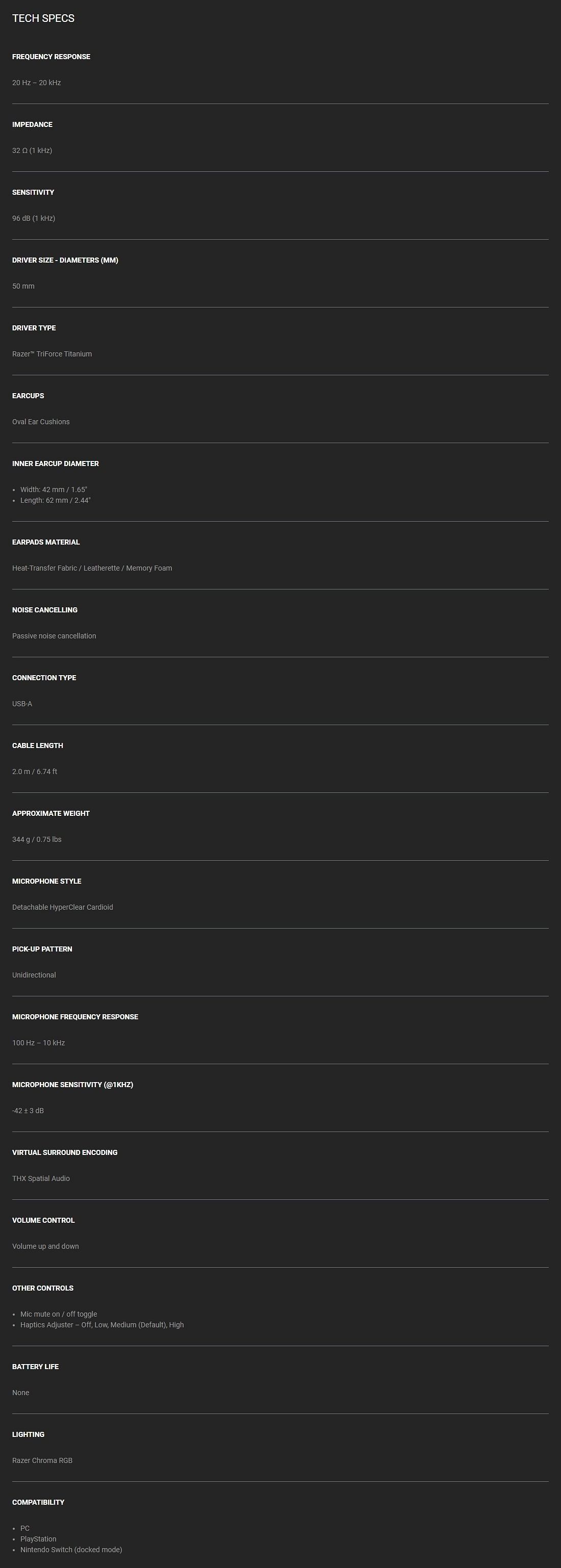Select the IMPEDANCE spec heading
The image size is (561, 1568).
pyautogui.click(x=32, y=124)
